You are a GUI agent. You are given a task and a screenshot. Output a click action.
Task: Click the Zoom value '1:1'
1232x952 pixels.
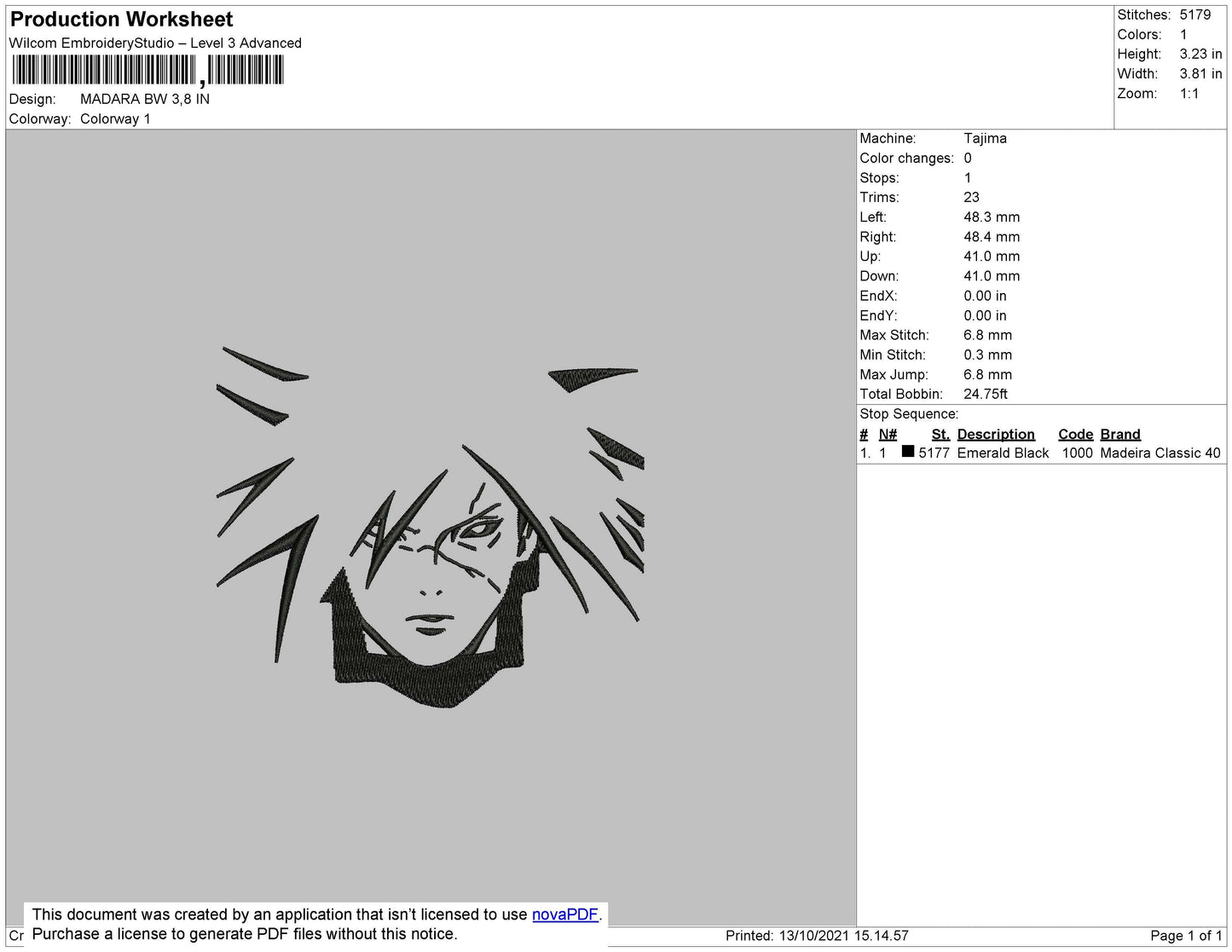tap(1189, 94)
